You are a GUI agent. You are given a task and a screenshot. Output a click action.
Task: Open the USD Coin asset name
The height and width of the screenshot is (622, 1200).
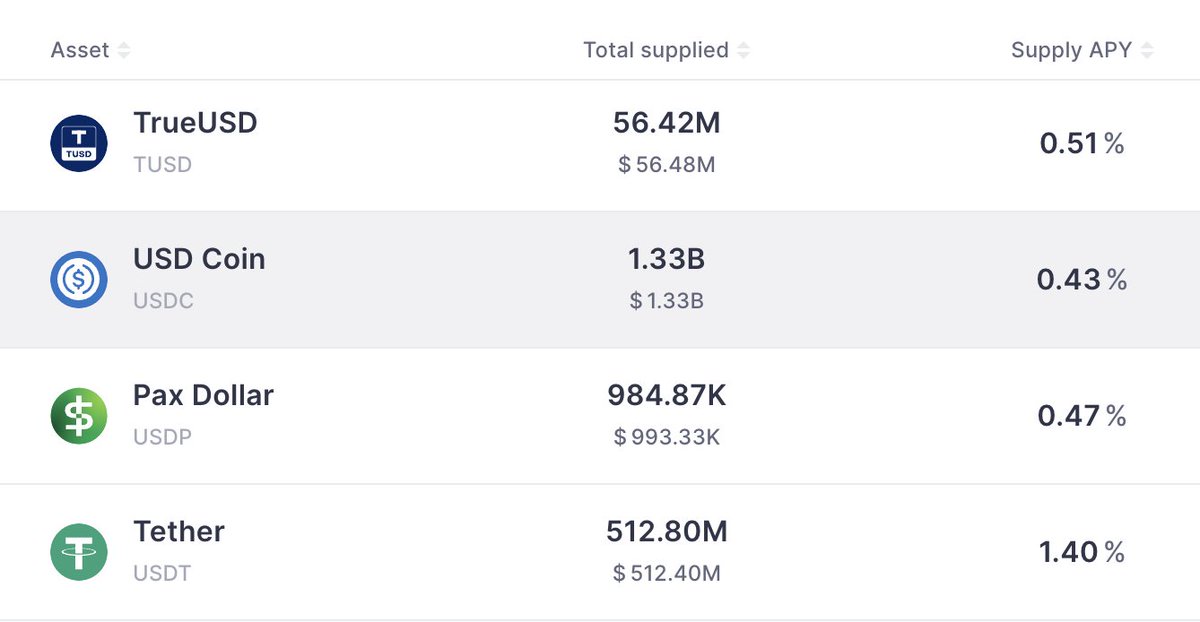click(x=199, y=259)
